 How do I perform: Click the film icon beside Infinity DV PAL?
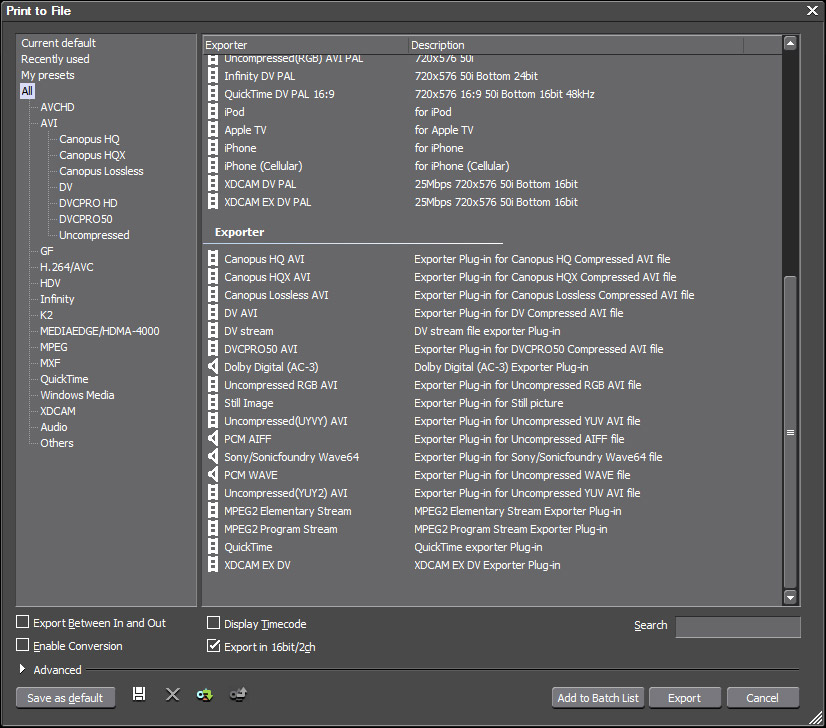click(213, 76)
